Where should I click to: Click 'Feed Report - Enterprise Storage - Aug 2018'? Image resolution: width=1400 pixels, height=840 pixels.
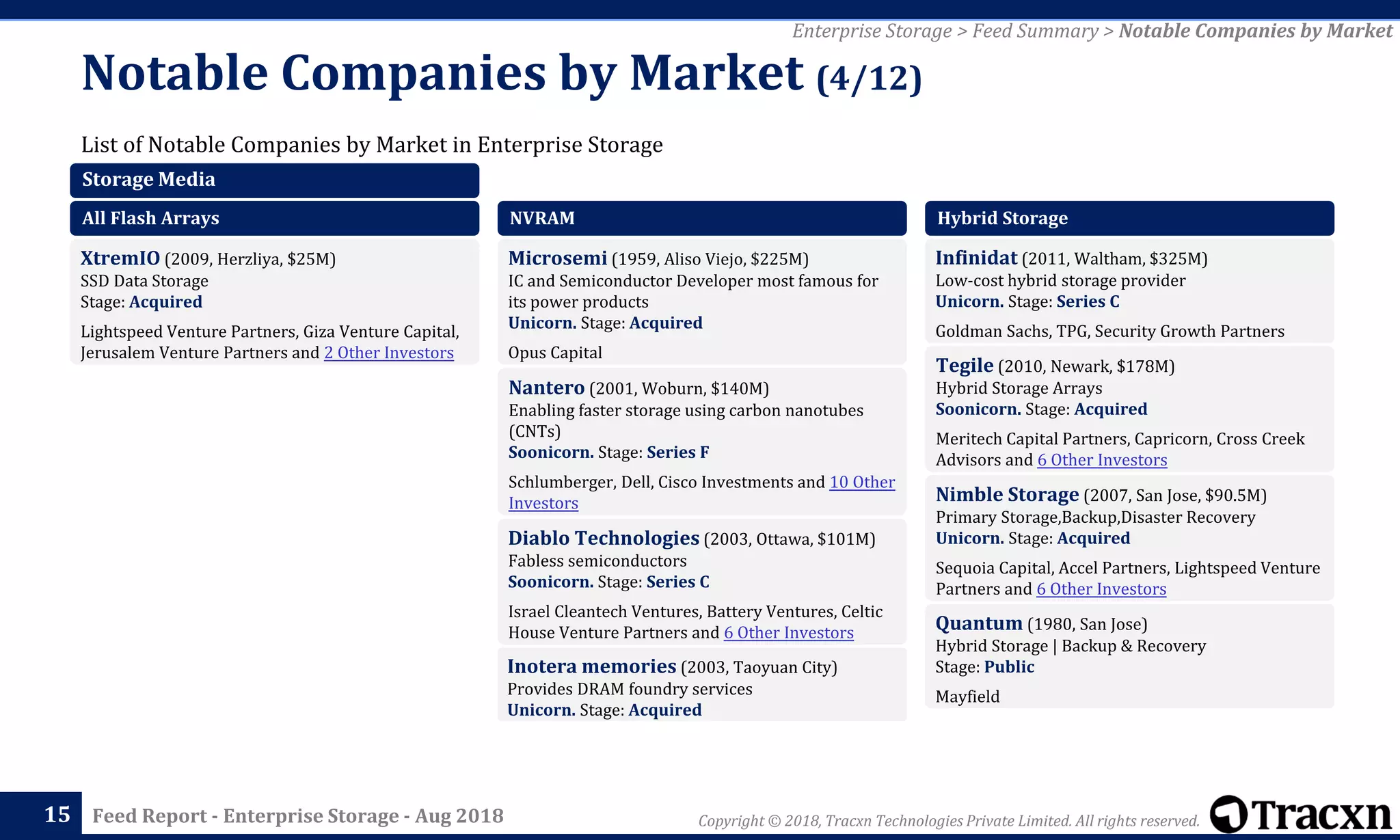298,815
